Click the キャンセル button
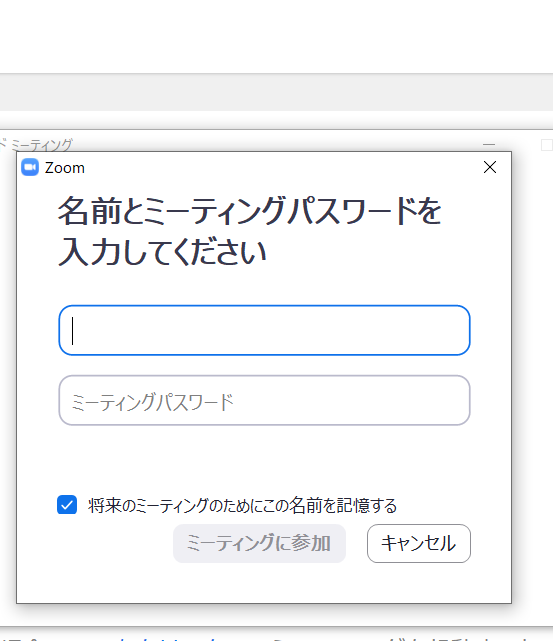Image resolution: width=553 pixels, height=641 pixels. [x=419, y=543]
